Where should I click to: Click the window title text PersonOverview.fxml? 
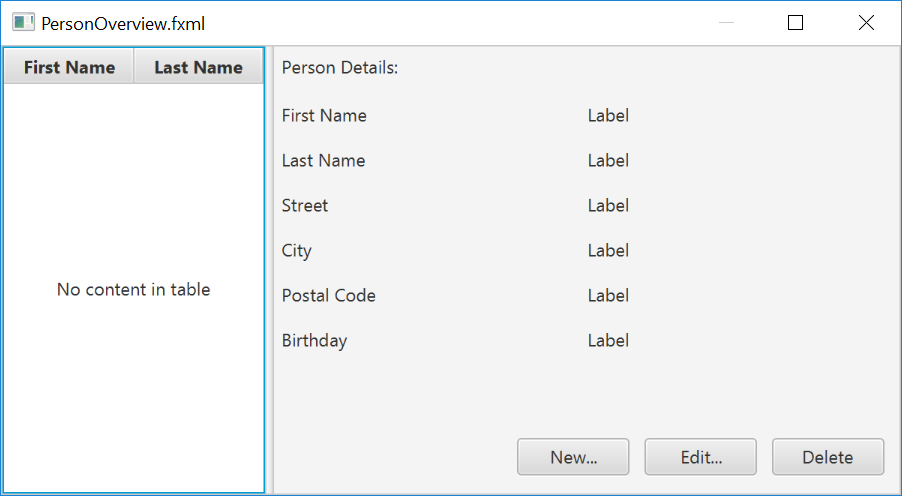(123, 24)
